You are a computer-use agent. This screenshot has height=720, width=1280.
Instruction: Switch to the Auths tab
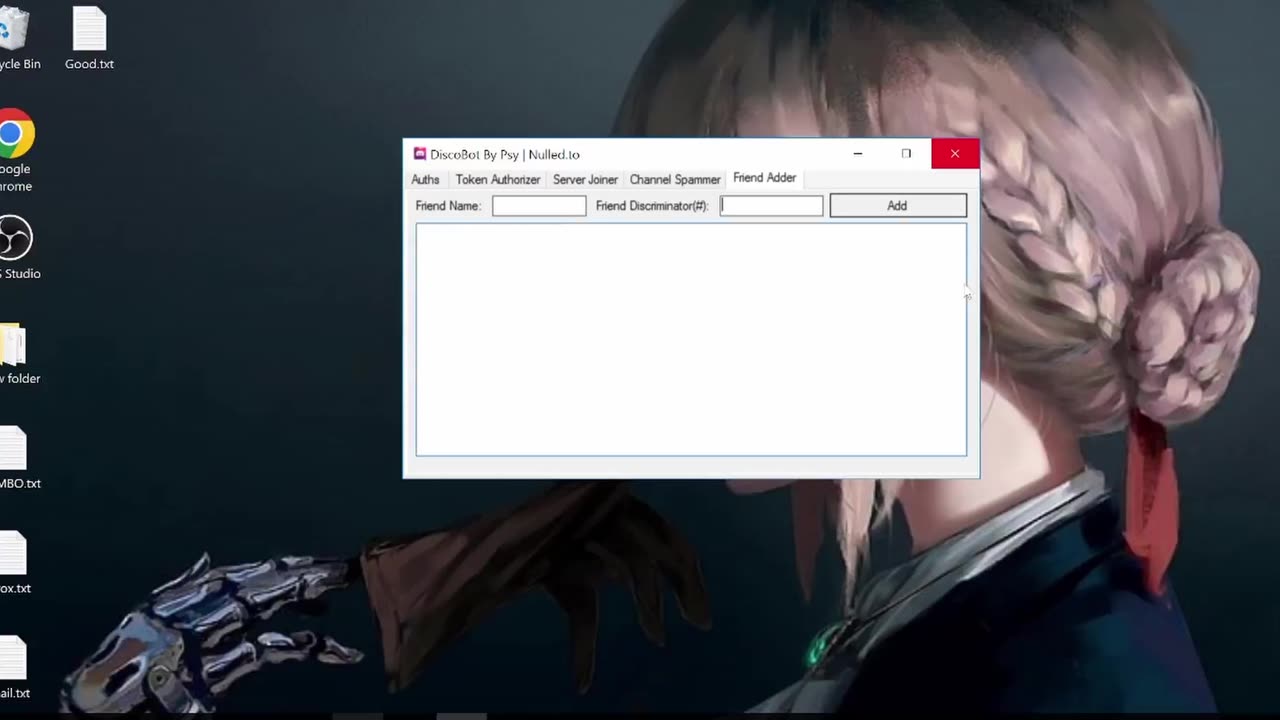click(x=425, y=180)
